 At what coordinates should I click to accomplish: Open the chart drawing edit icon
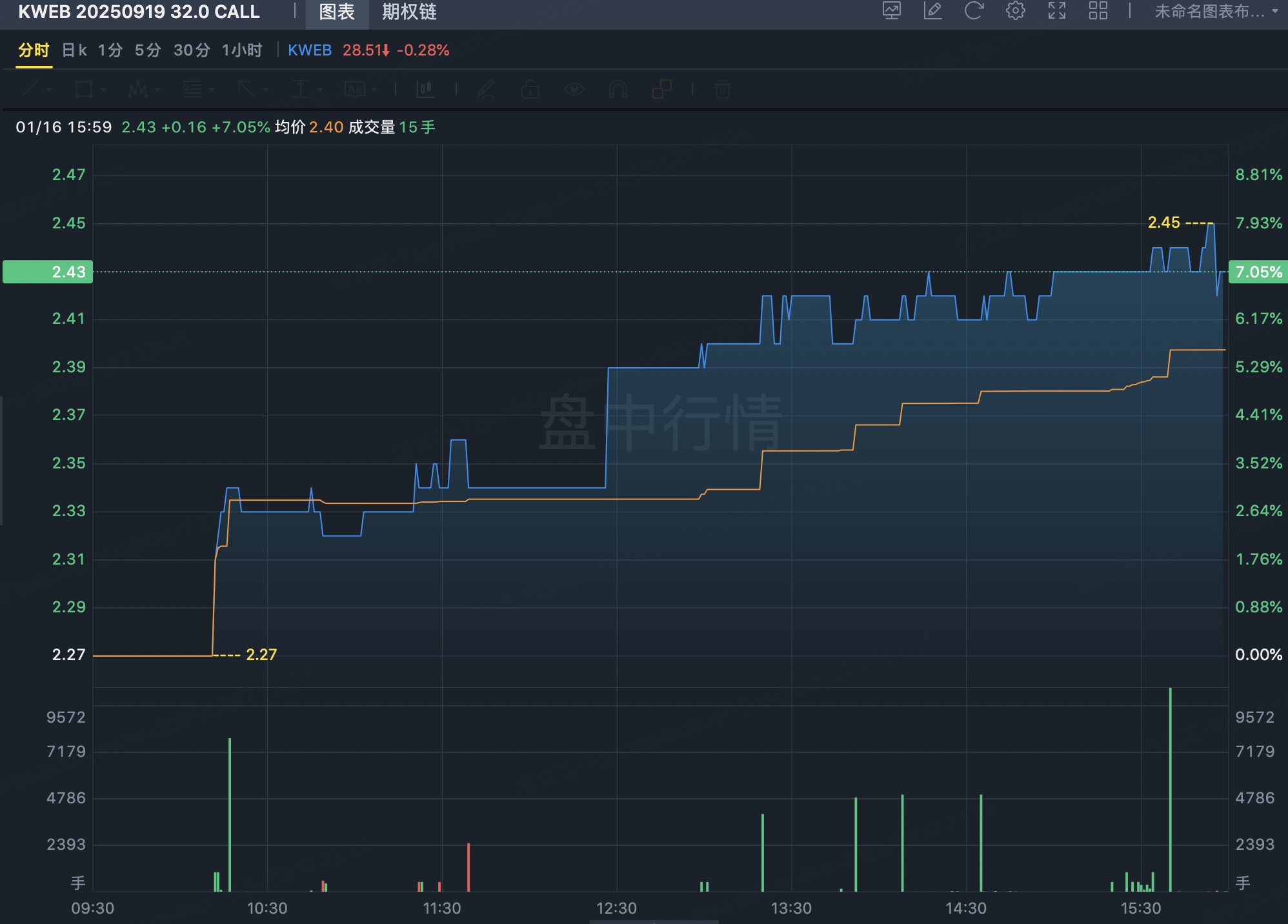(932, 11)
